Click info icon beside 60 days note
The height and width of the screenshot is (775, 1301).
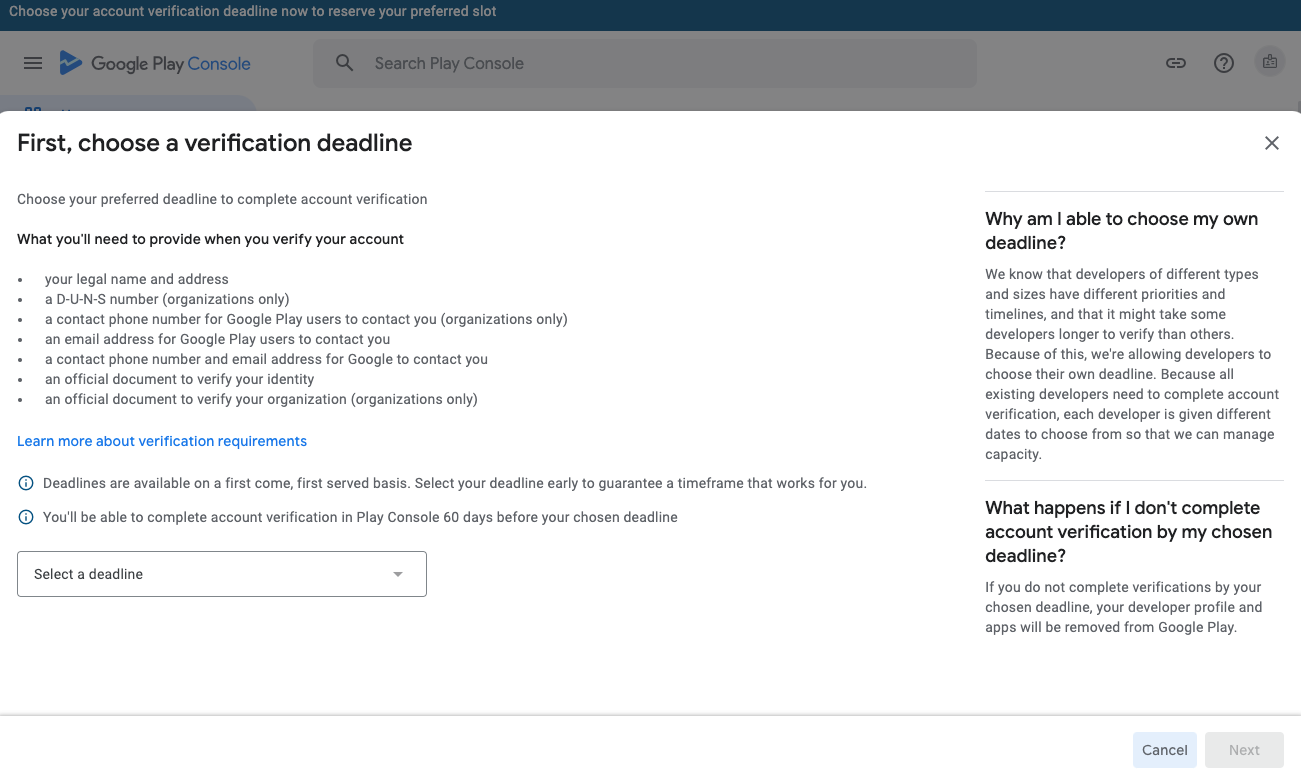[x=27, y=518]
